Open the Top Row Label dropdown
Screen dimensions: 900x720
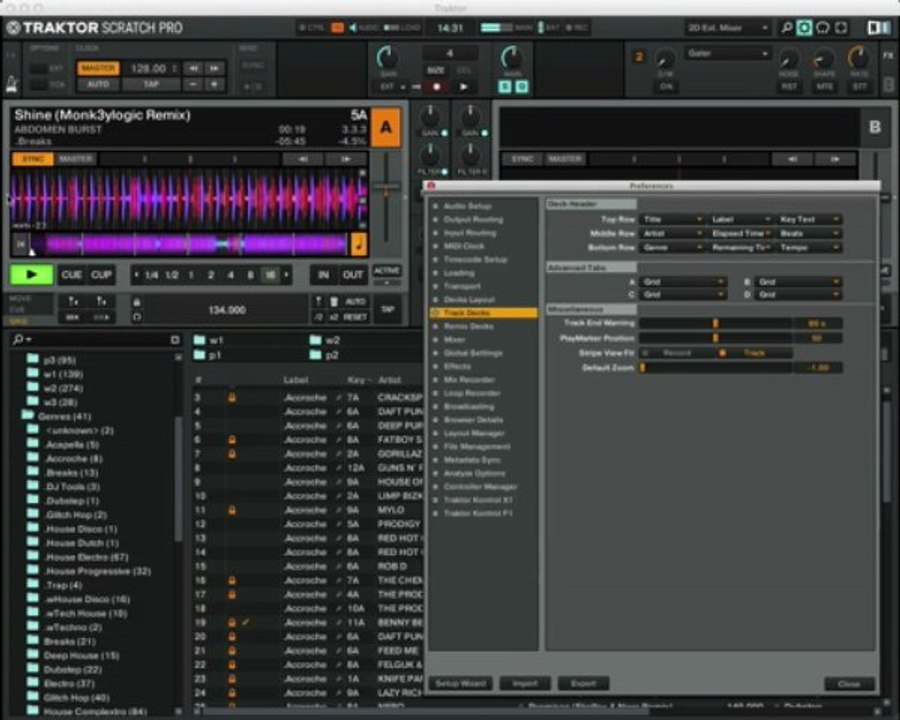coord(740,219)
